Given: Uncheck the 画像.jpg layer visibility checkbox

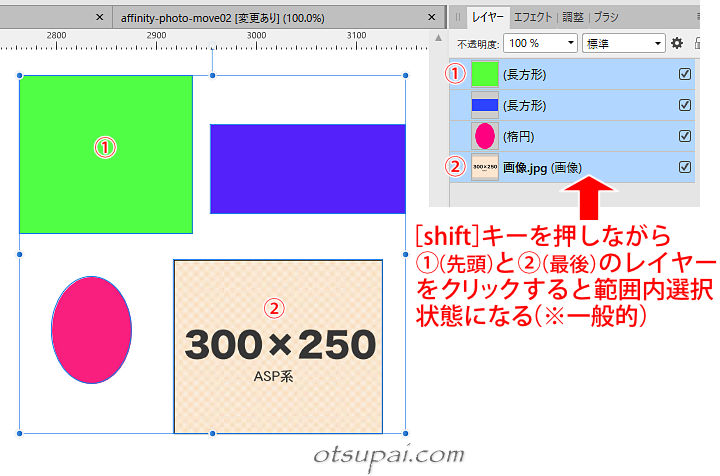Looking at the screenshot, I should (685, 167).
